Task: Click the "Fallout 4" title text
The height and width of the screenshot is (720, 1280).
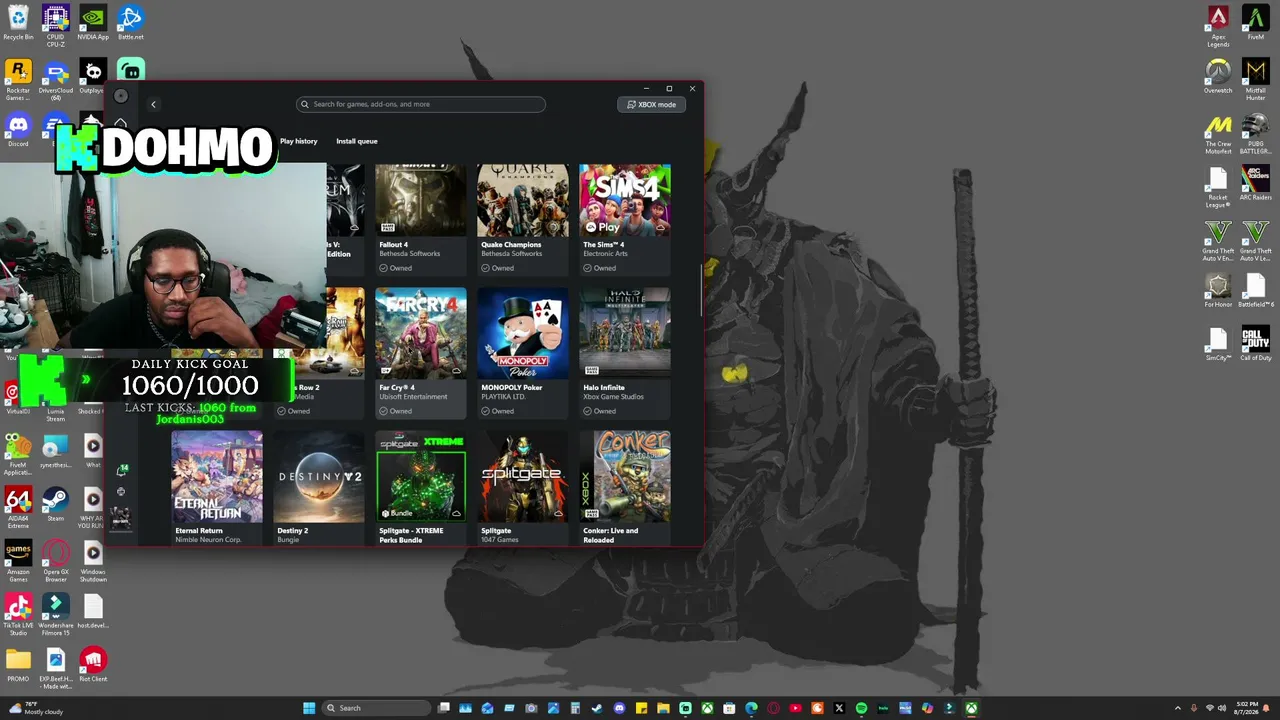Action: pos(393,245)
